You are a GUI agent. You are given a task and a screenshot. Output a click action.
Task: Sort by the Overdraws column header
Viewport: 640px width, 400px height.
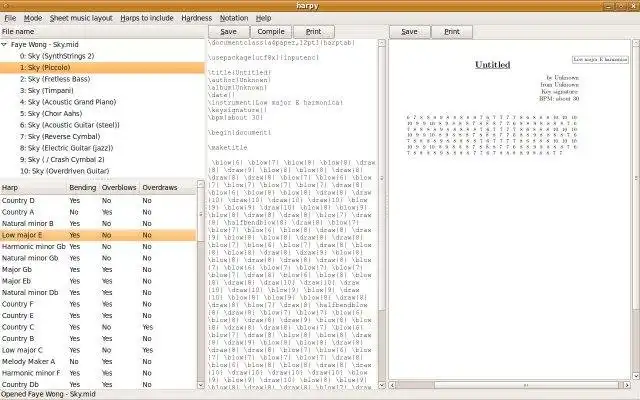(x=168, y=187)
